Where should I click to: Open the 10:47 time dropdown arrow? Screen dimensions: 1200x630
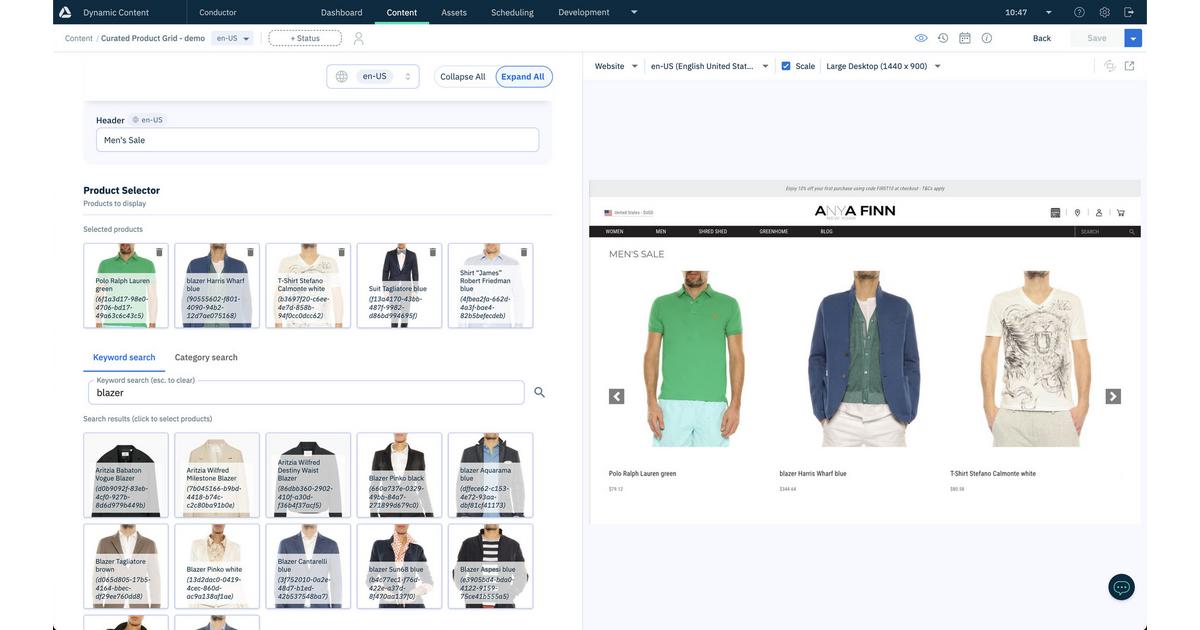1049,12
